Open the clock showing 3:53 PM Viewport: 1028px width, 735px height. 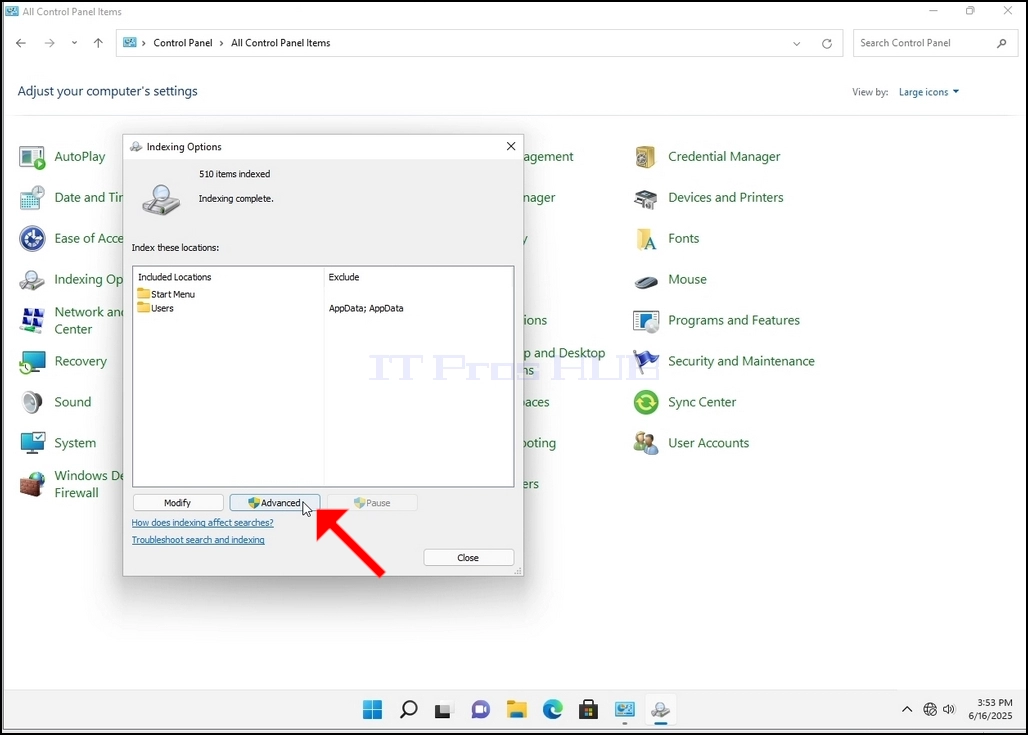pyautogui.click(x=991, y=709)
